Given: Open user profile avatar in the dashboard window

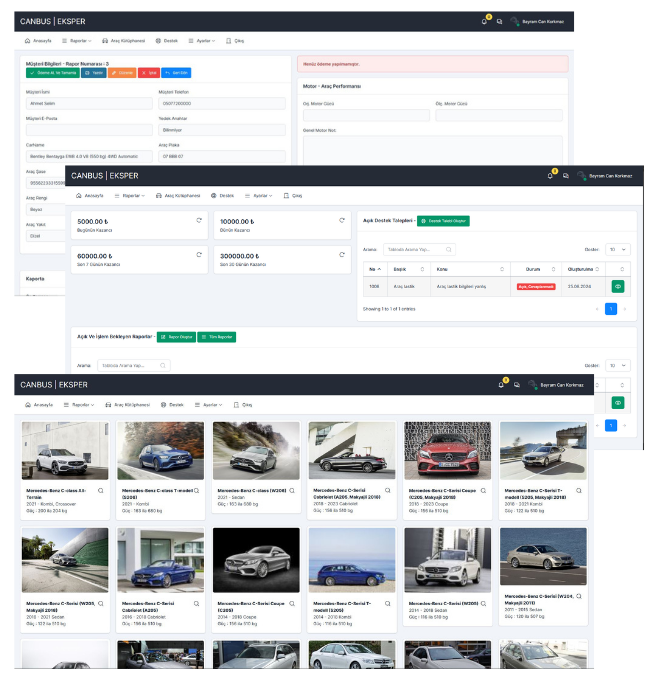Looking at the screenshot, I should tap(581, 176).
